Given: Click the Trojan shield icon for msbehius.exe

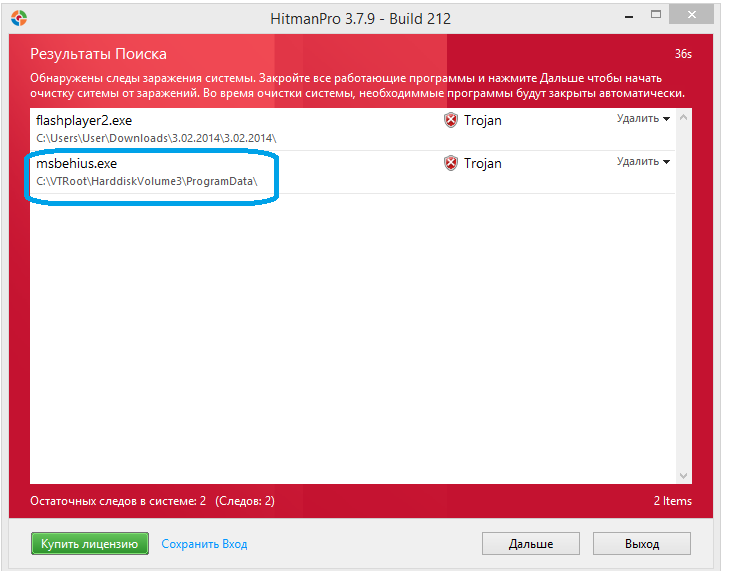Looking at the screenshot, I should click(451, 163).
